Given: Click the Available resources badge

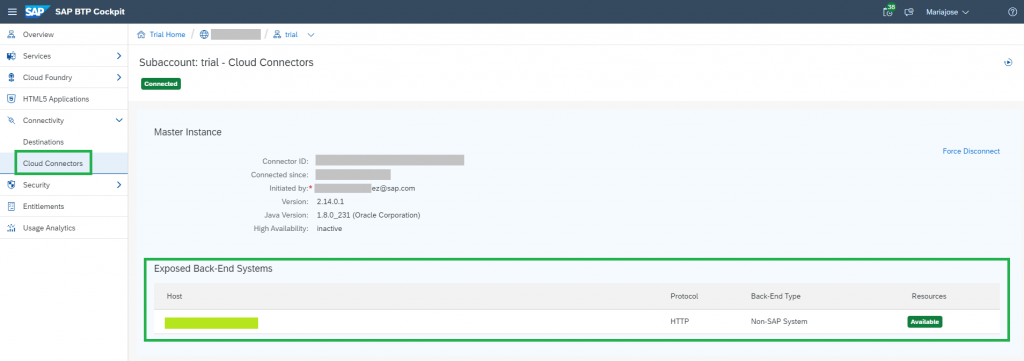Looking at the screenshot, I should tap(924, 322).
